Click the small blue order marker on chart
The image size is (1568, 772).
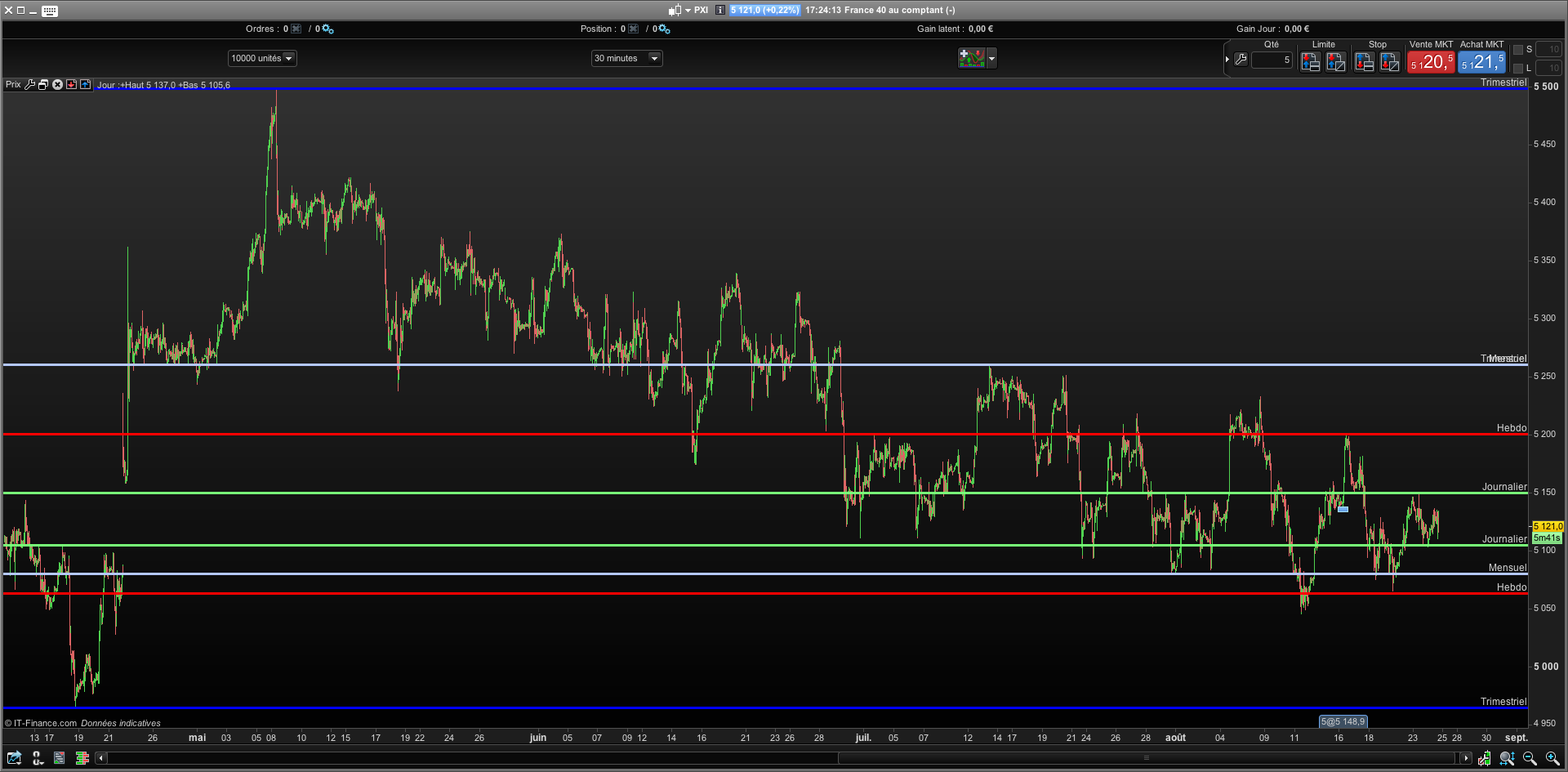pos(1343,509)
